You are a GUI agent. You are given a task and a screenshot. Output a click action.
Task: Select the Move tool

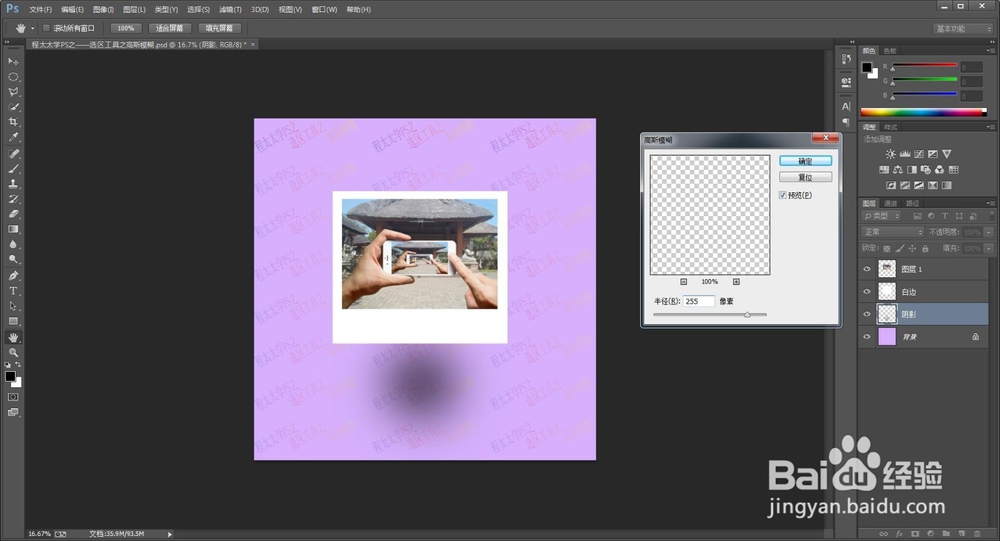click(x=13, y=61)
